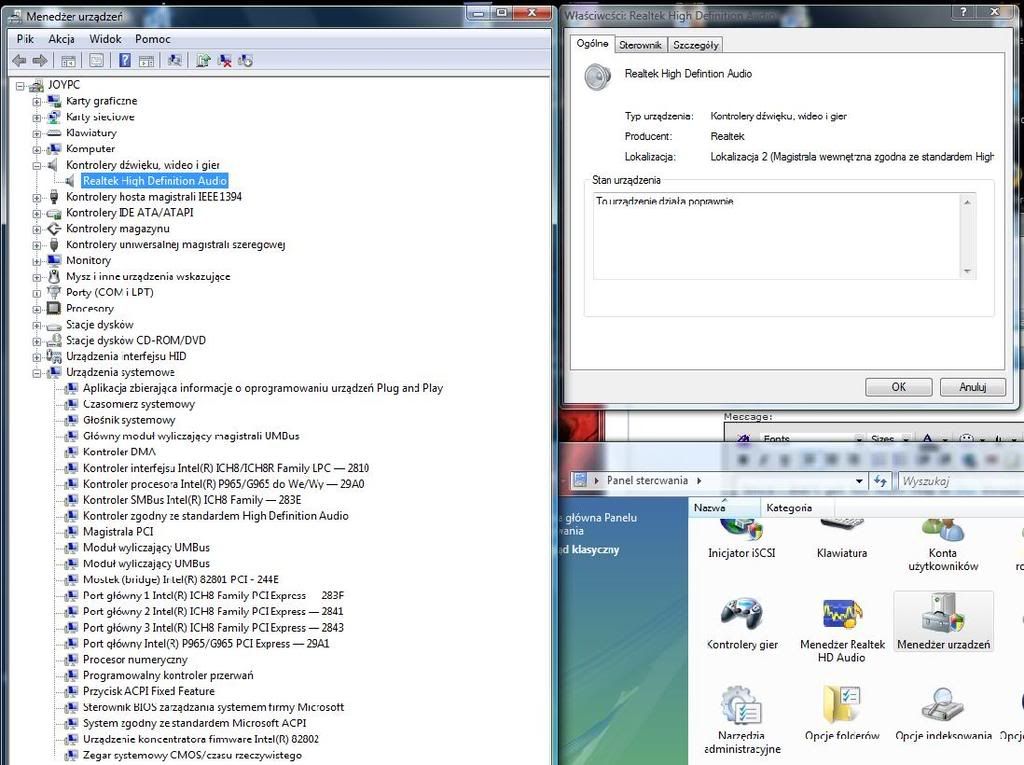This screenshot has height=765, width=1024.
Task: Select Mysz i inne urządzenia wskazujące node
Action: click(148, 277)
